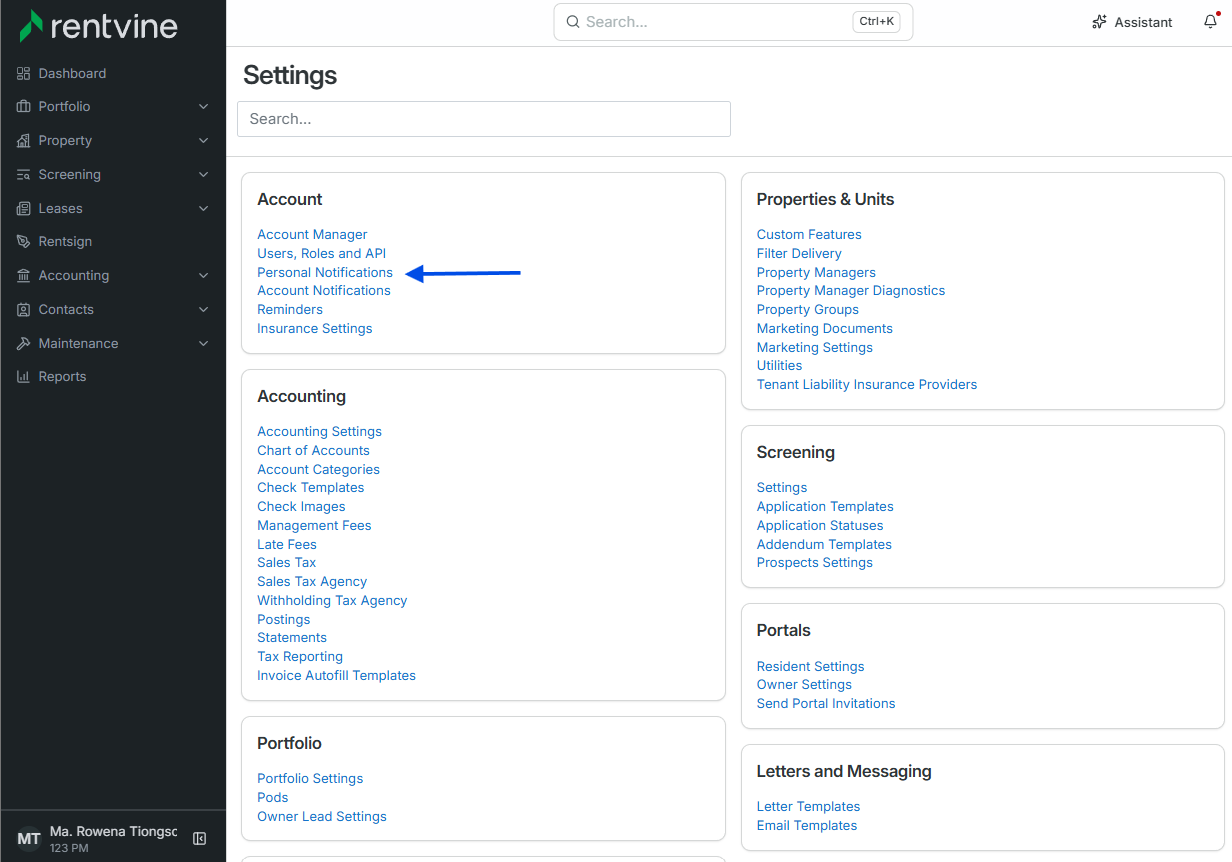Open Account Manager link

pyautogui.click(x=312, y=234)
